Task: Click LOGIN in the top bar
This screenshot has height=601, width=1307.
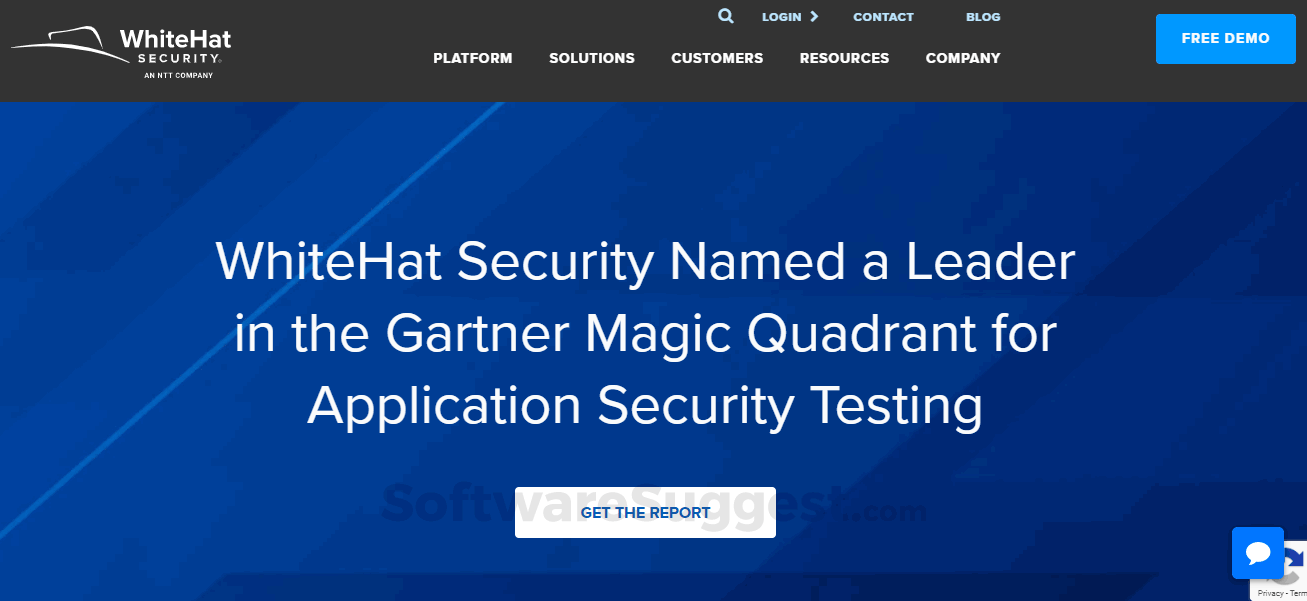Action: tap(779, 16)
